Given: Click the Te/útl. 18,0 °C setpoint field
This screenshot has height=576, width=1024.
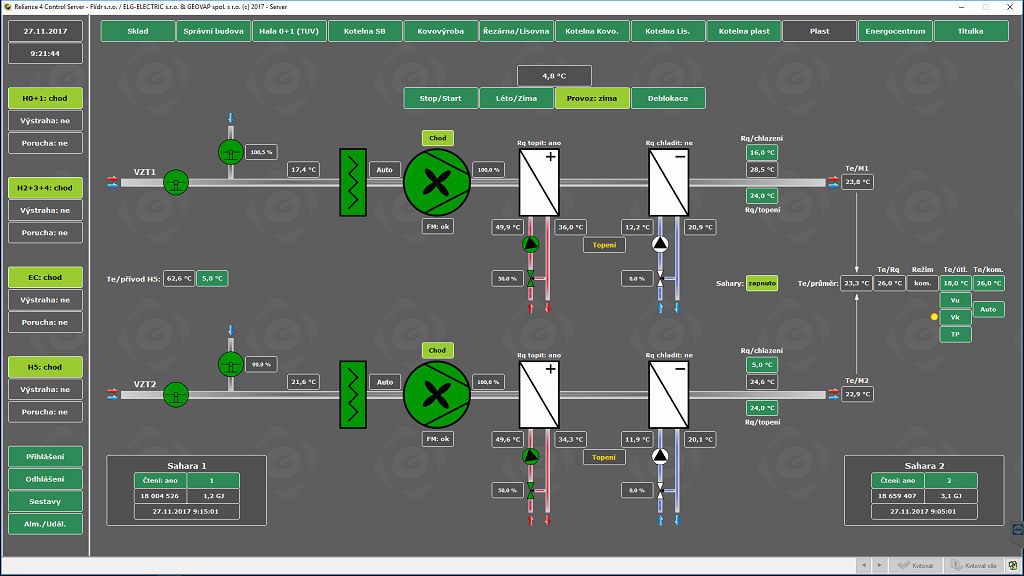Looking at the screenshot, I should 956,283.
